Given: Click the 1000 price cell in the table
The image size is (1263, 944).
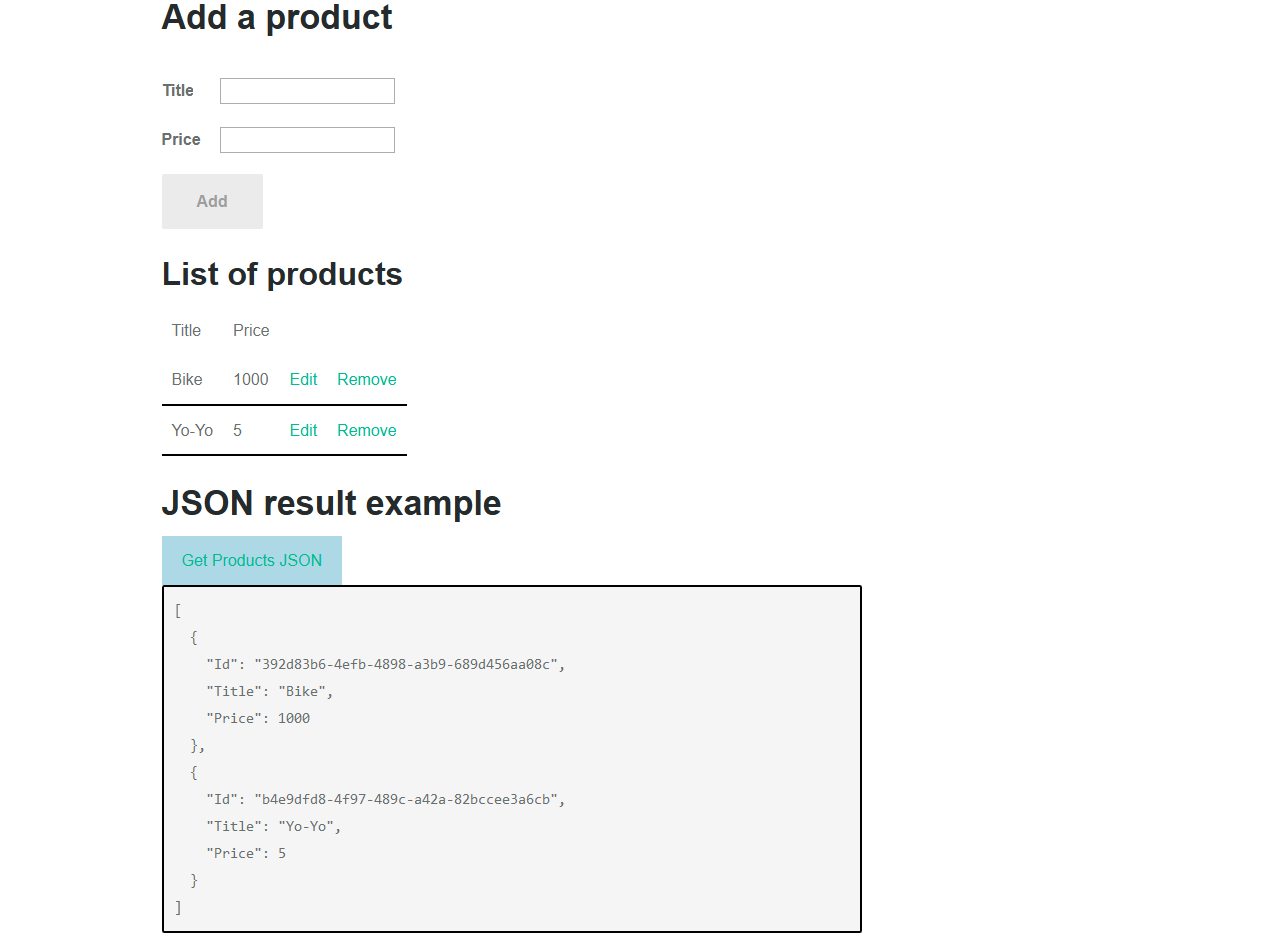Looking at the screenshot, I should click(251, 380).
